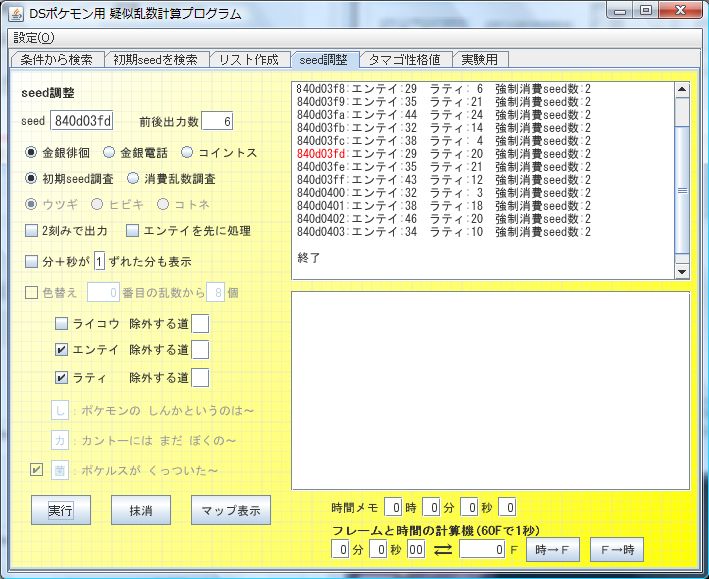This screenshot has height=579, width=709.
Task: Click the 840d03ff result row
Action: click(444, 180)
